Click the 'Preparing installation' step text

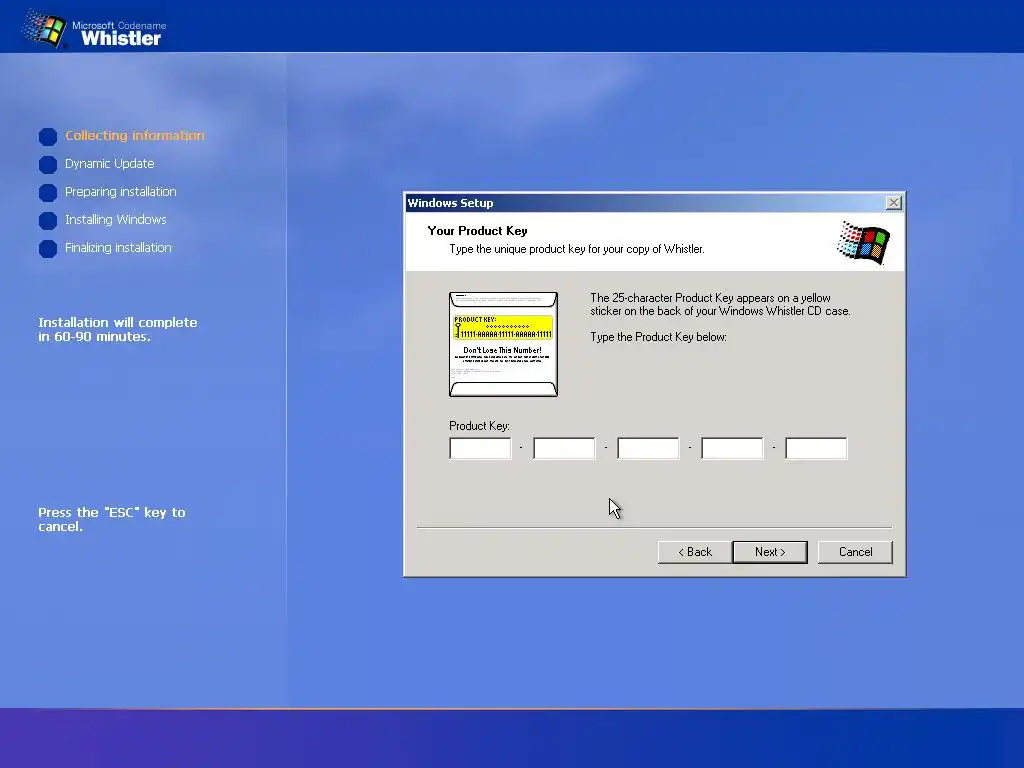121,192
